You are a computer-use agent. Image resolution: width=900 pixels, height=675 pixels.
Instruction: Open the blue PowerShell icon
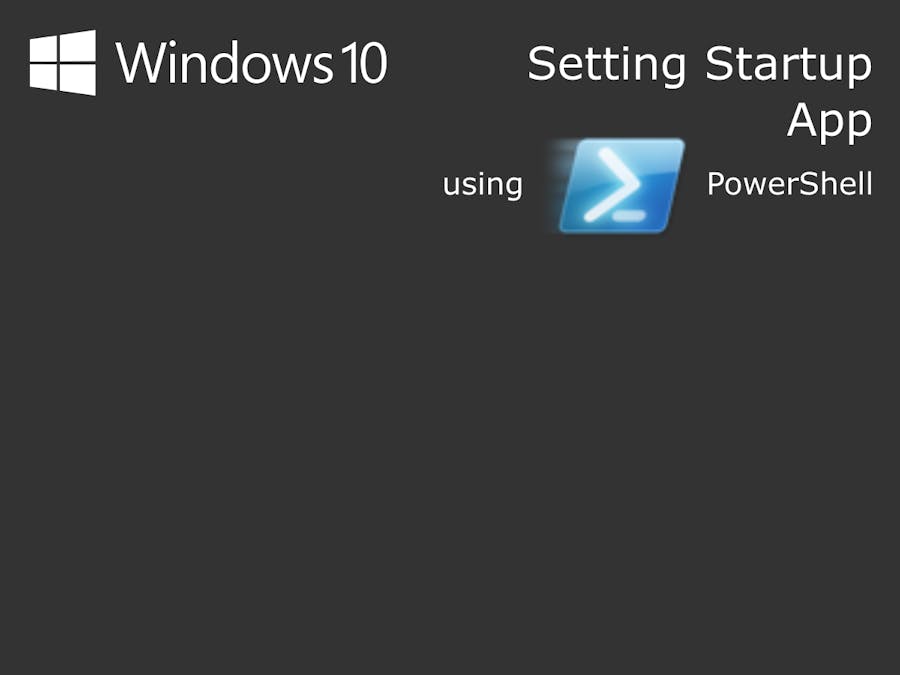[x=621, y=186]
